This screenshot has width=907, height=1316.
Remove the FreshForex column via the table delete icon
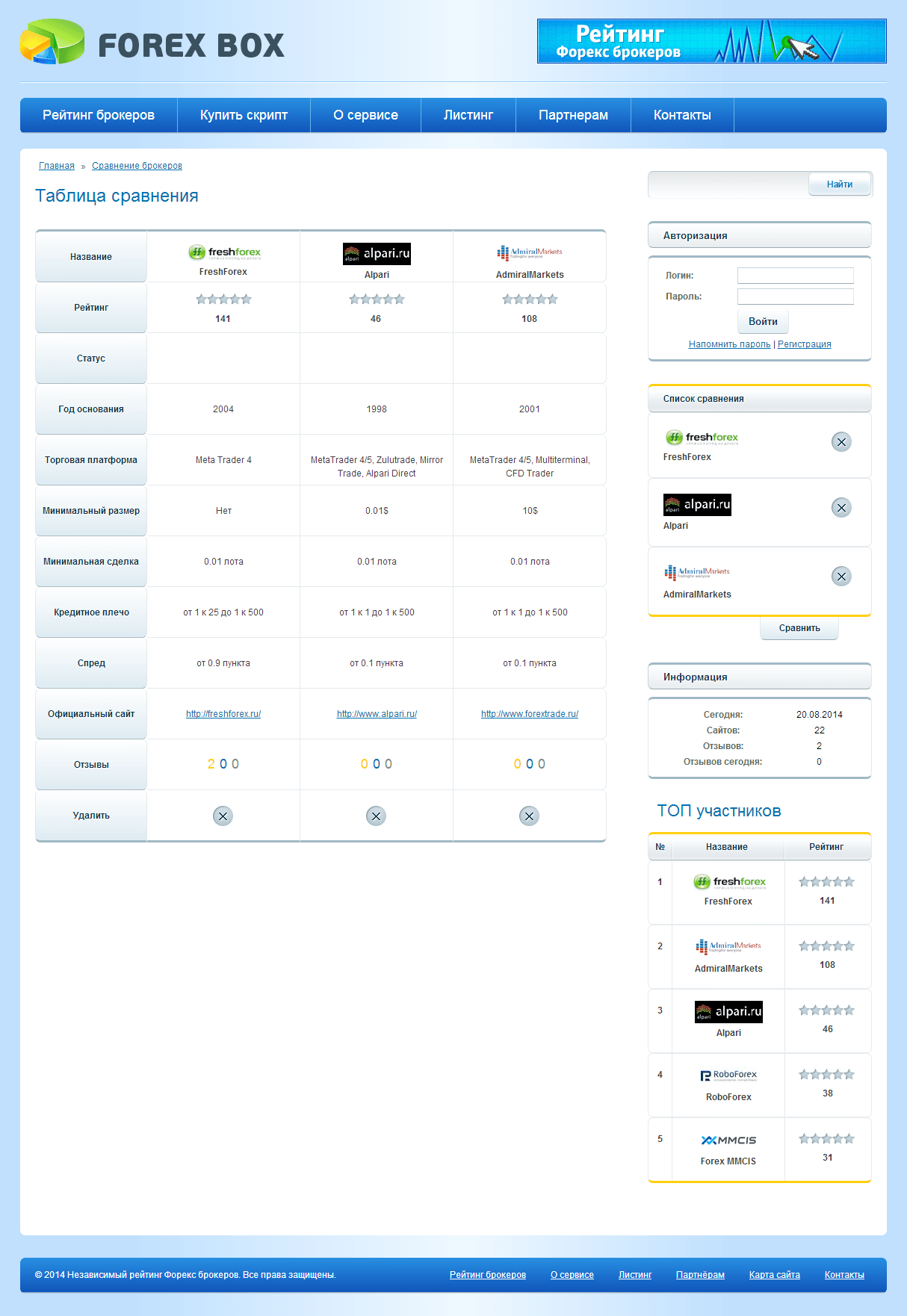[x=223, y=816]
